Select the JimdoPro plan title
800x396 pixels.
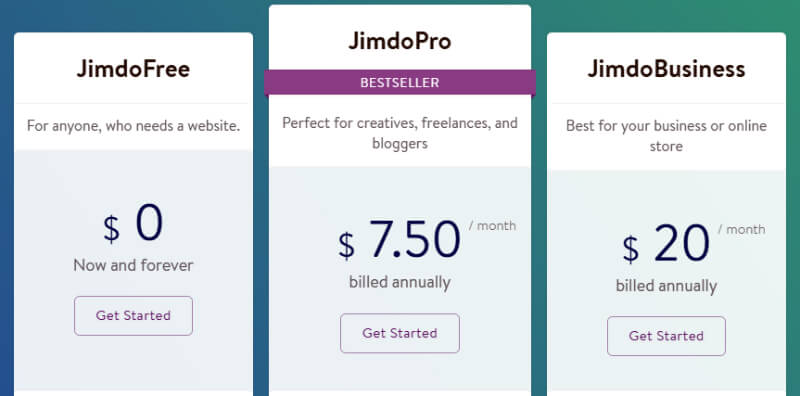pos(400,41)
